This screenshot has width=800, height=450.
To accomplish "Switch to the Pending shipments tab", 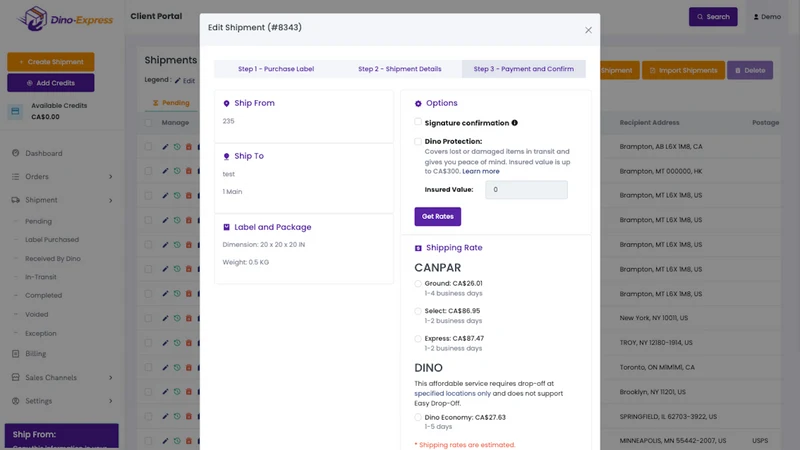I will 171,103.
